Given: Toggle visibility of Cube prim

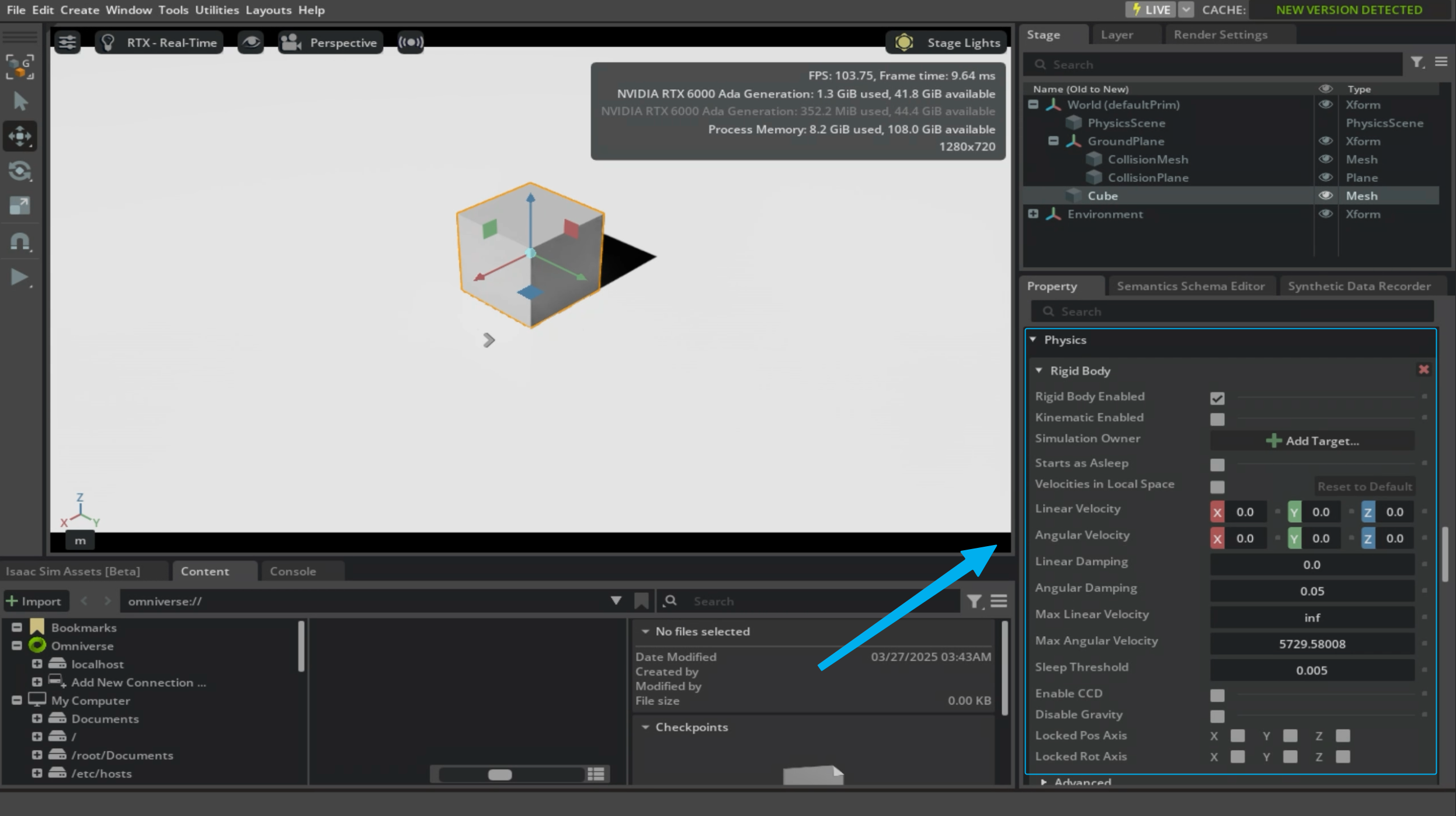Looking at the screenshot, I should [x=1325, y=196].
